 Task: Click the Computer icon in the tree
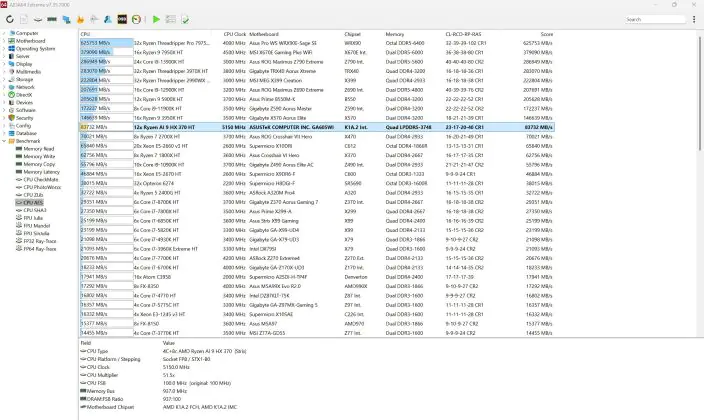[12, 33]
